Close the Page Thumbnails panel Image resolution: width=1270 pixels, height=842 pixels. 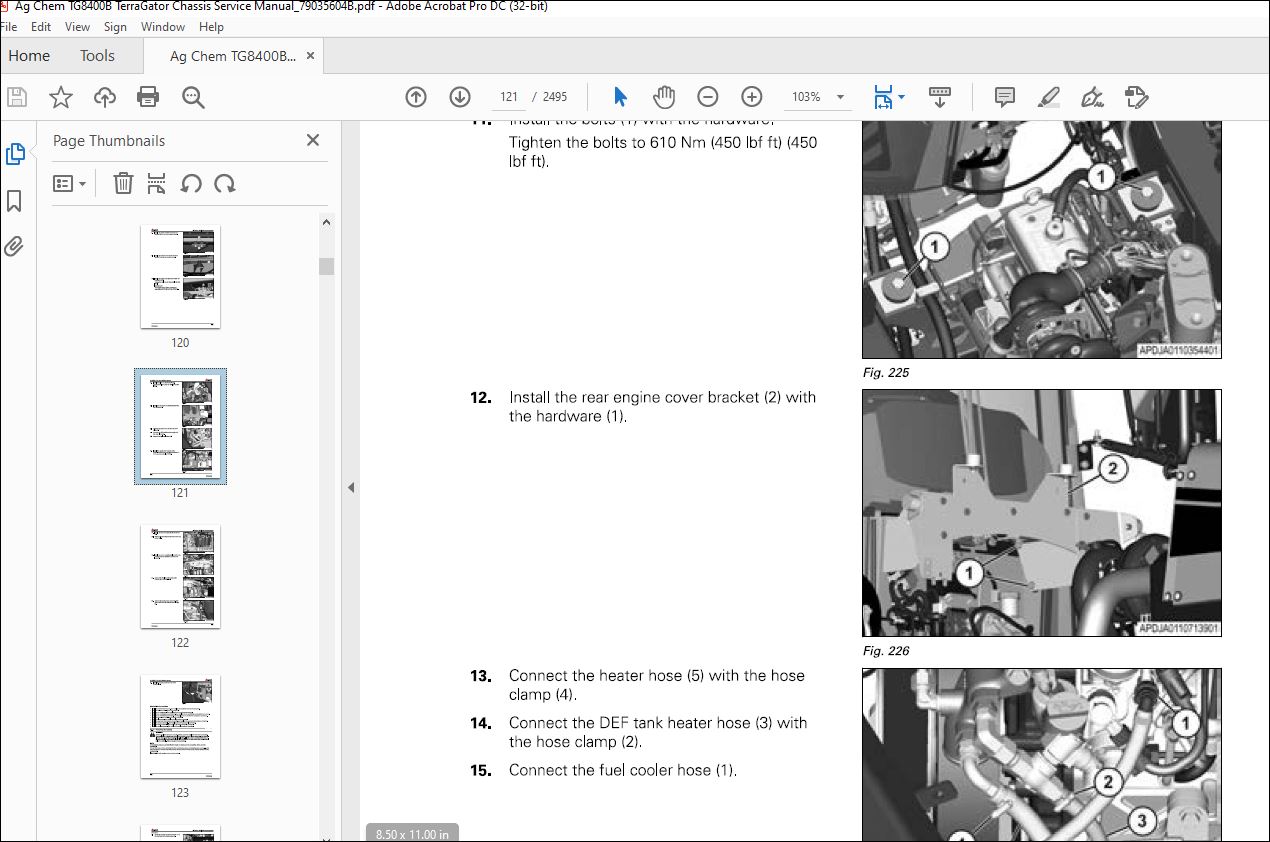pyautogui.click(x=313, y=141)
